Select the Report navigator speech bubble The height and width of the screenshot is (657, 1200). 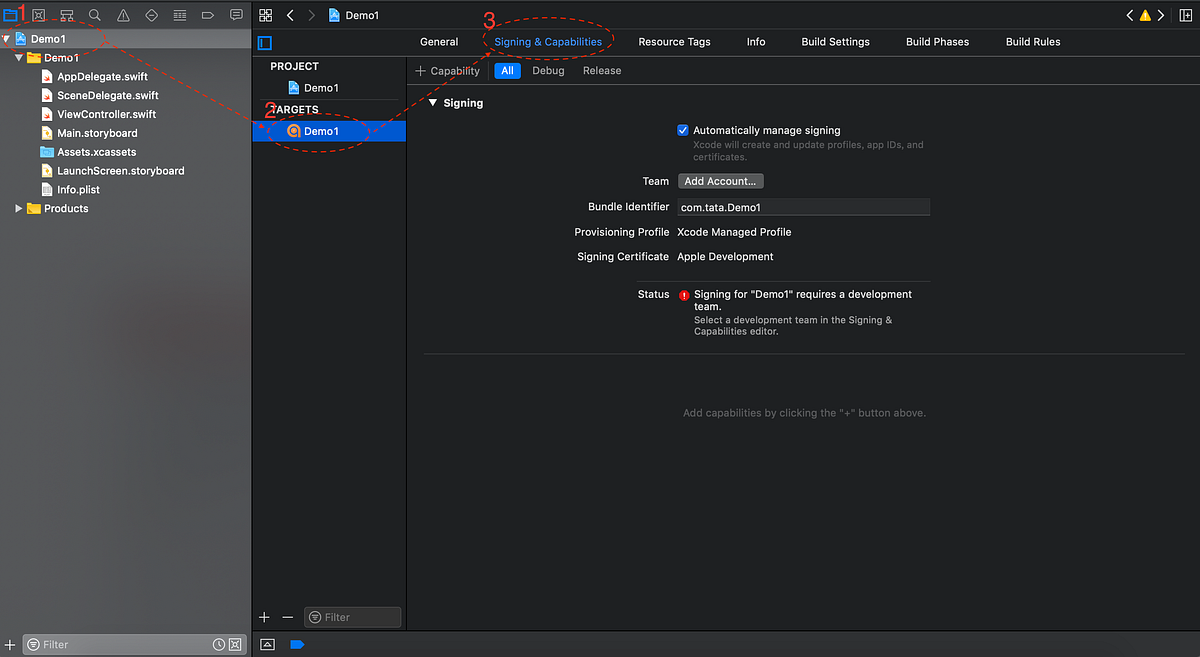(235, 15)
